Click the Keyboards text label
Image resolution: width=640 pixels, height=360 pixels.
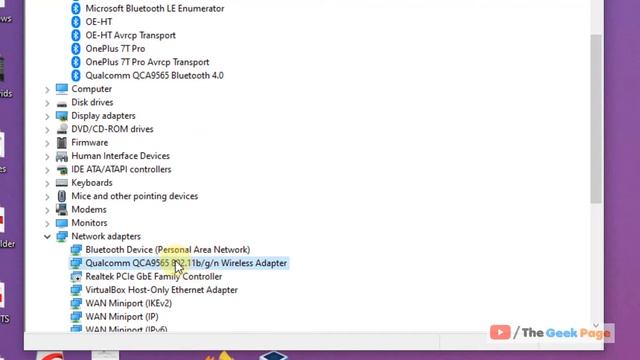click(x=92, y=183)
